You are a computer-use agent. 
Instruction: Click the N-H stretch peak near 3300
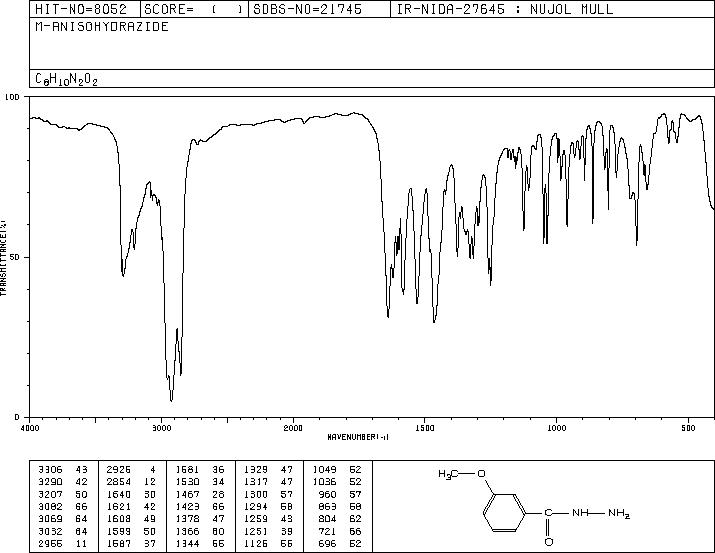click(123, 275)
